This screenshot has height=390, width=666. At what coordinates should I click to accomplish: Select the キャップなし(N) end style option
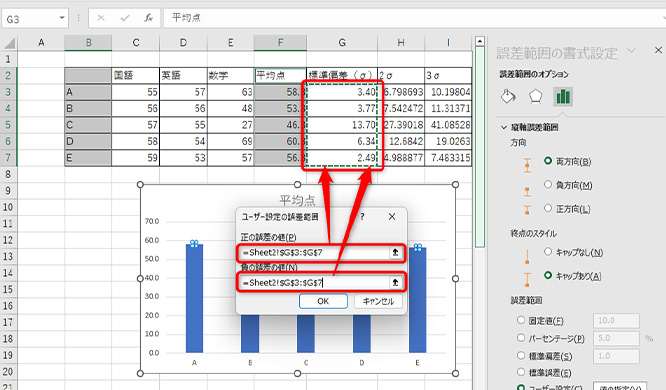(x=548, y=252)
